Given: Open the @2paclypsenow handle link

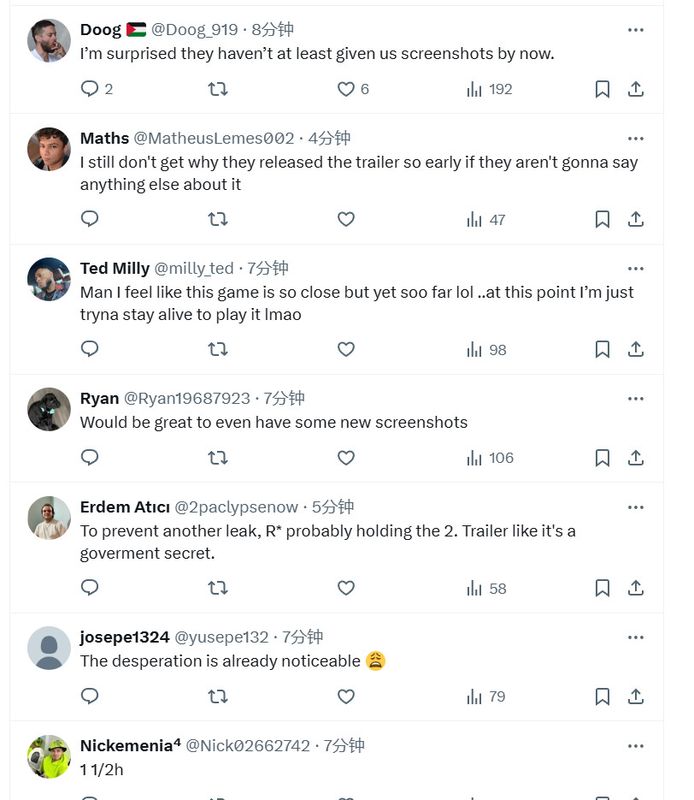Looking at the screenshot, I should coord(237,507).
